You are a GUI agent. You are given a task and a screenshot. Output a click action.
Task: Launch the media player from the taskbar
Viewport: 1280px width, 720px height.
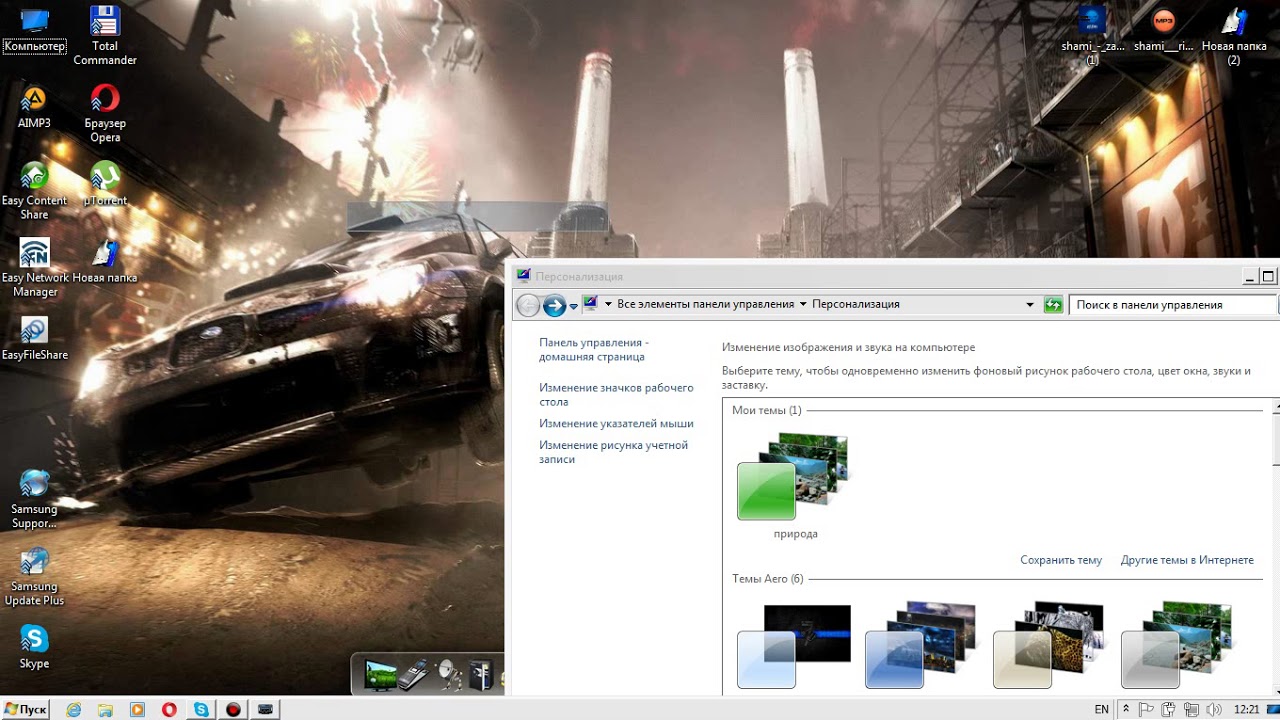[x=137, y=709]
